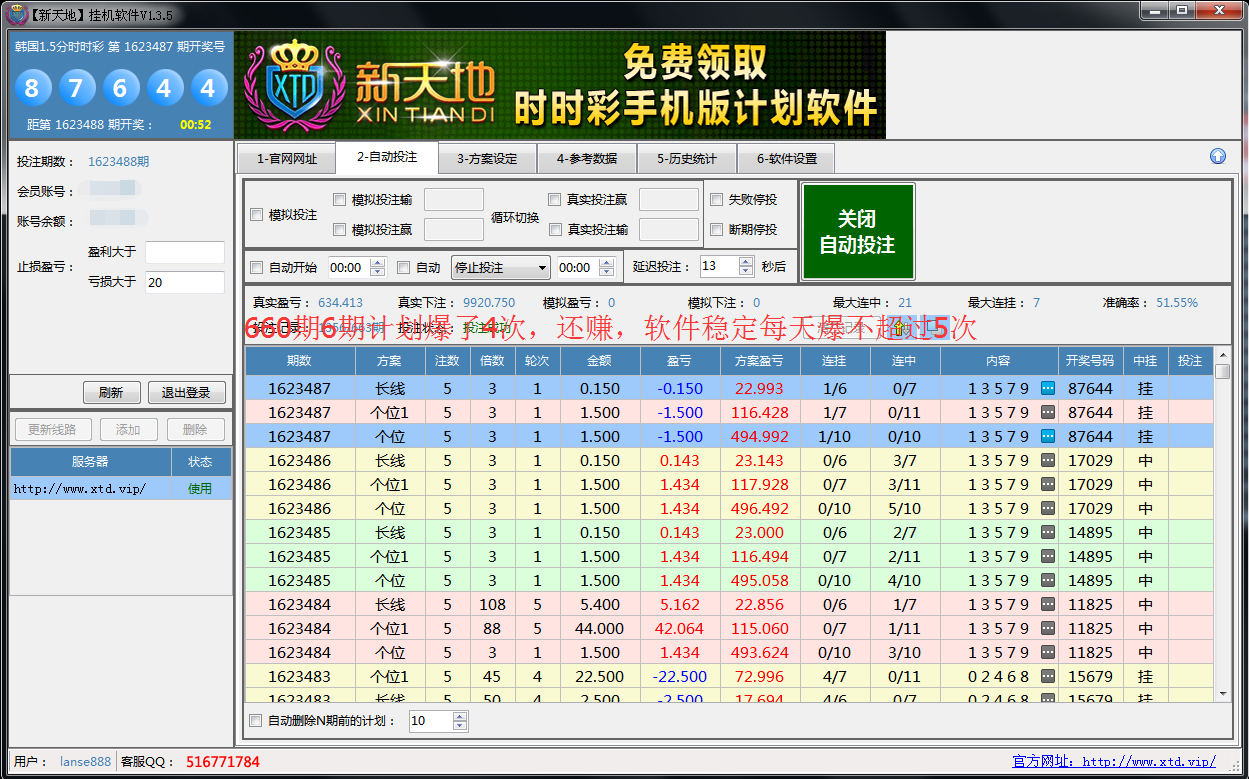
Task: Check the 自动 checkbox before 停止投注
Action: pos(404,267)
